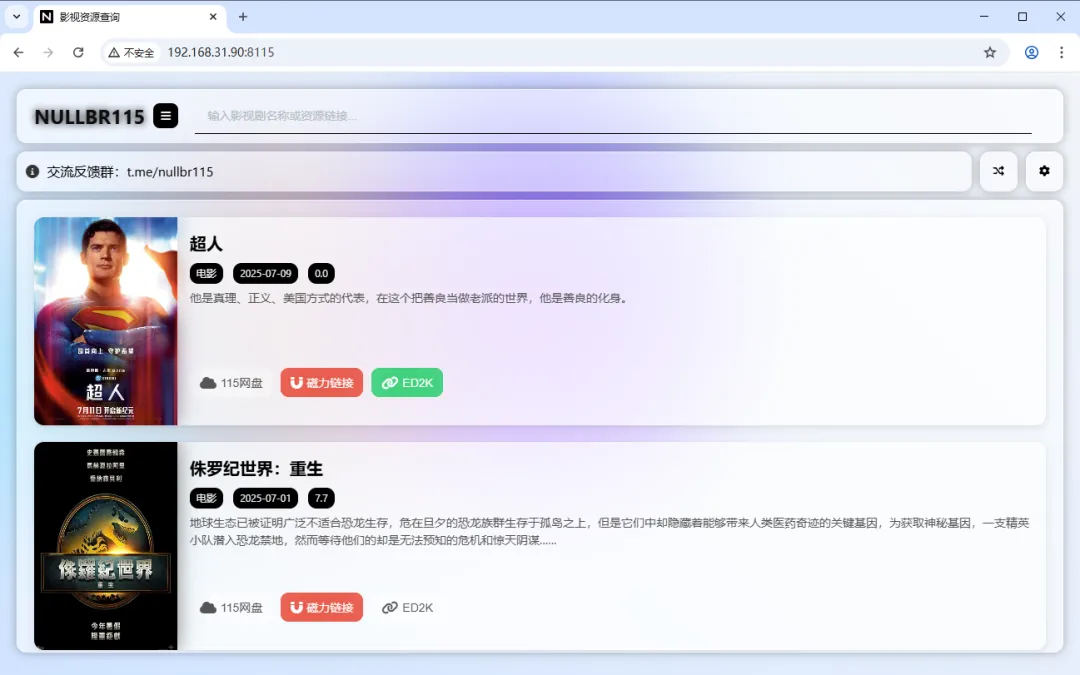Click the 不安全 security warning icon
Viewport: 1080px width, 675px height.
(113, 51)
